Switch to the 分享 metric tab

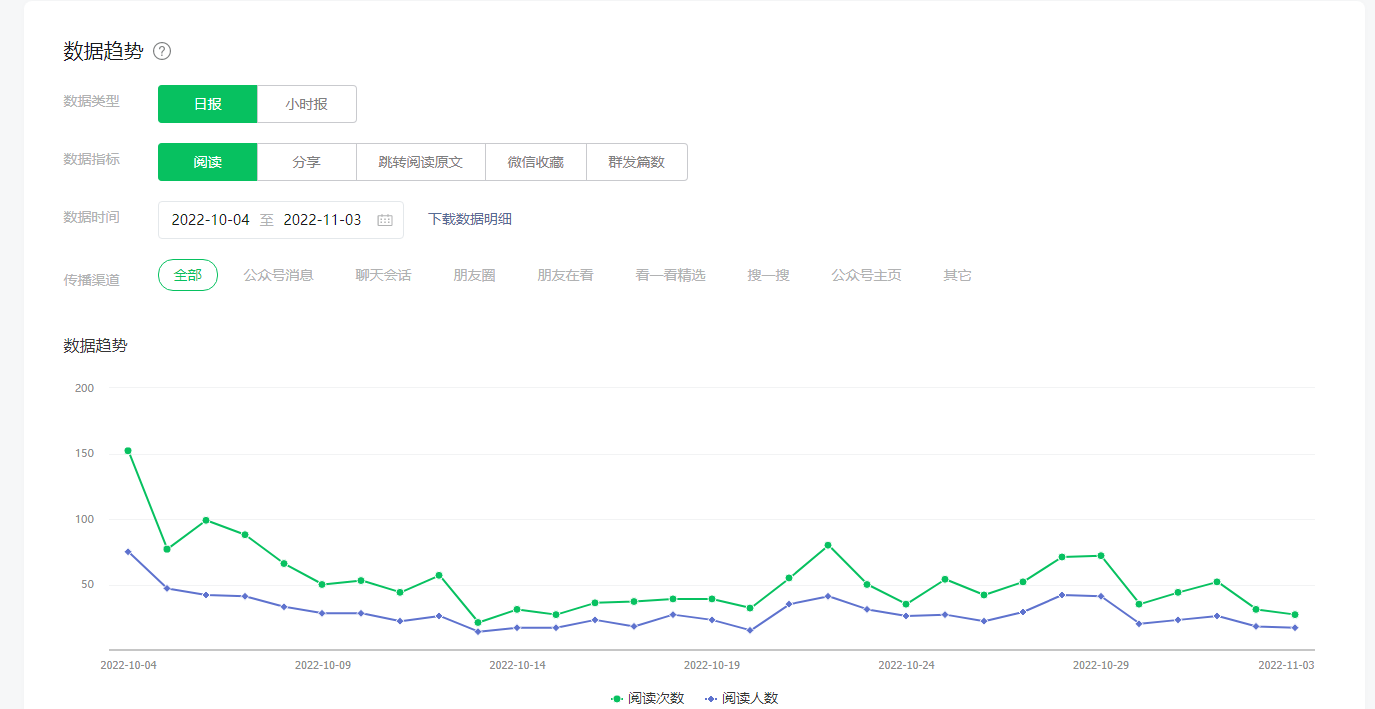306,162
